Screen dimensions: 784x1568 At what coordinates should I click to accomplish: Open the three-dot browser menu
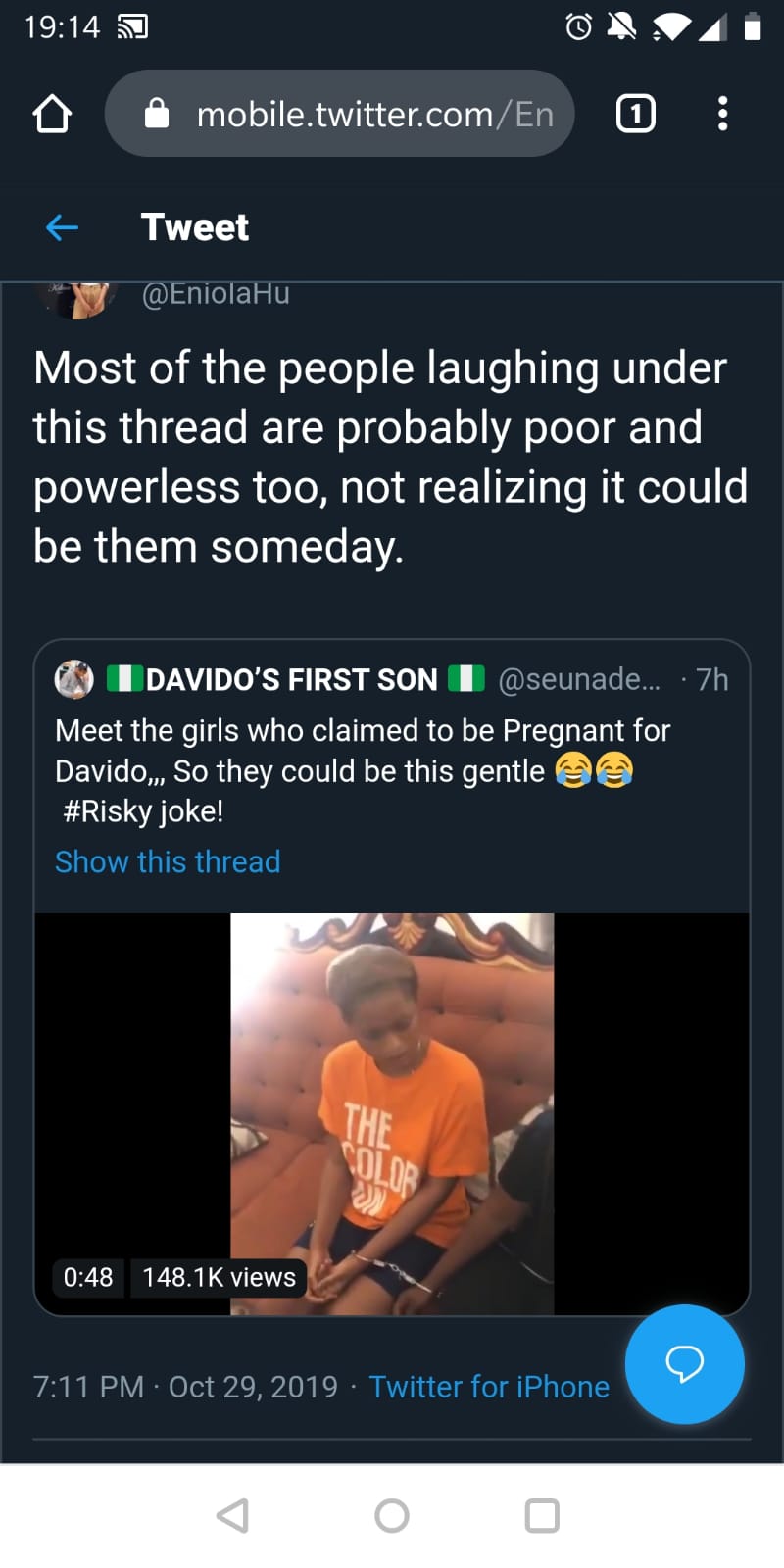click(x=722, y=115)
